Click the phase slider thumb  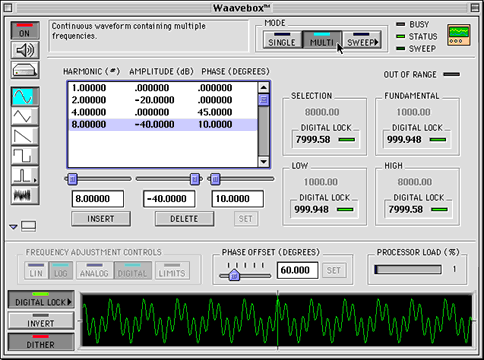point(216,179)
